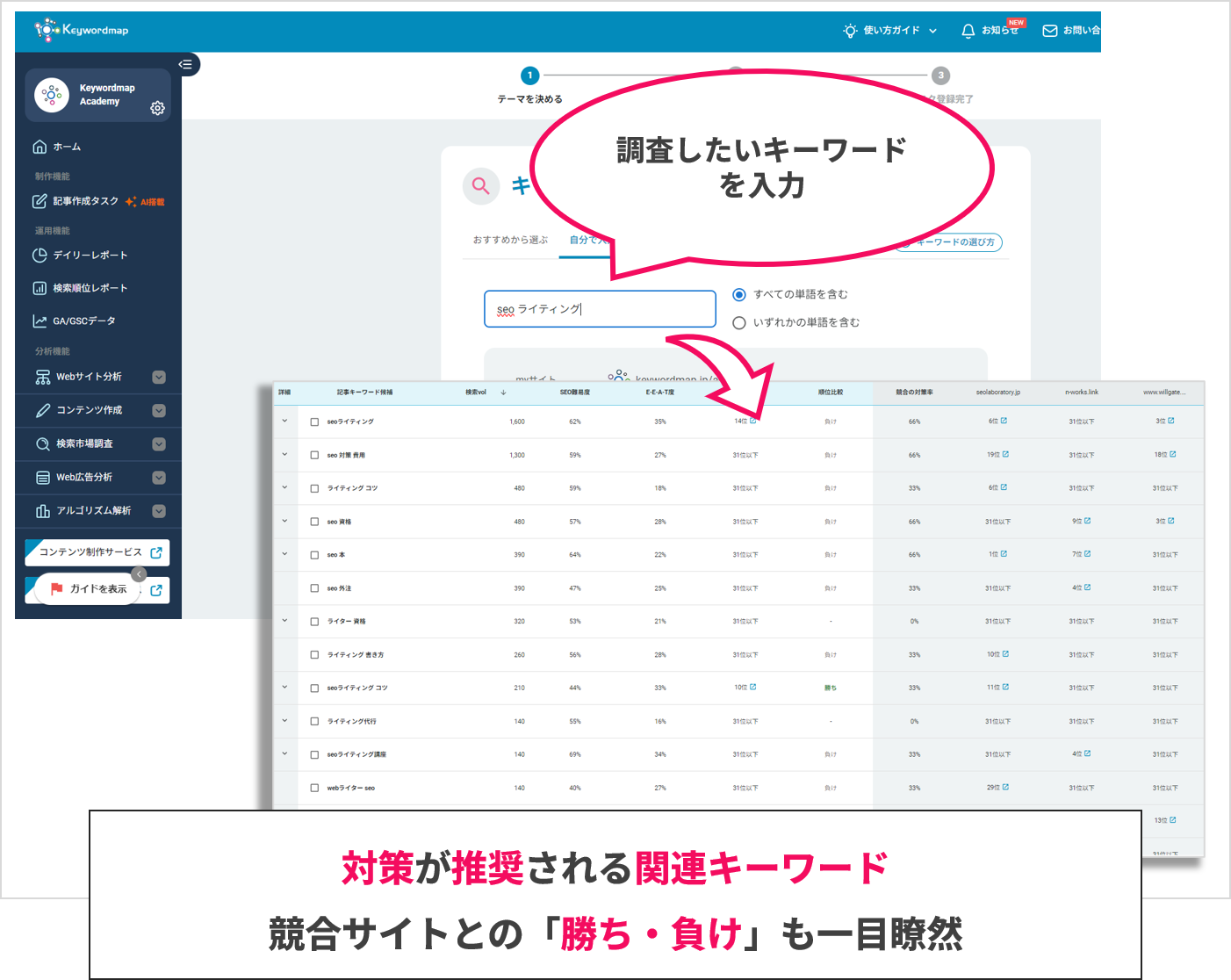Expand the Webサイト分析 menu chevron

pyautogui.click(x=159, y=378)
